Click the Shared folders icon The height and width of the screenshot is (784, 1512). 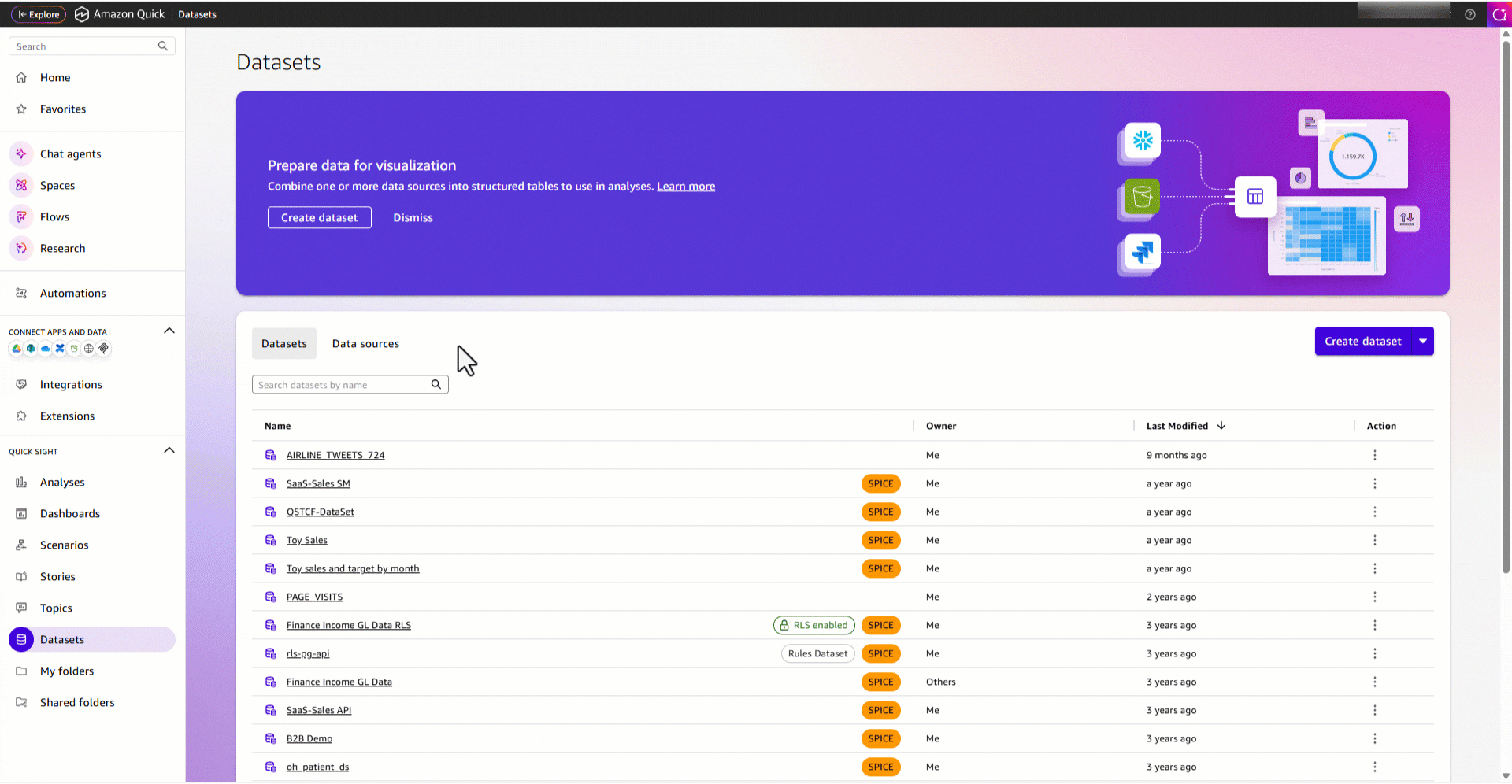21,703
